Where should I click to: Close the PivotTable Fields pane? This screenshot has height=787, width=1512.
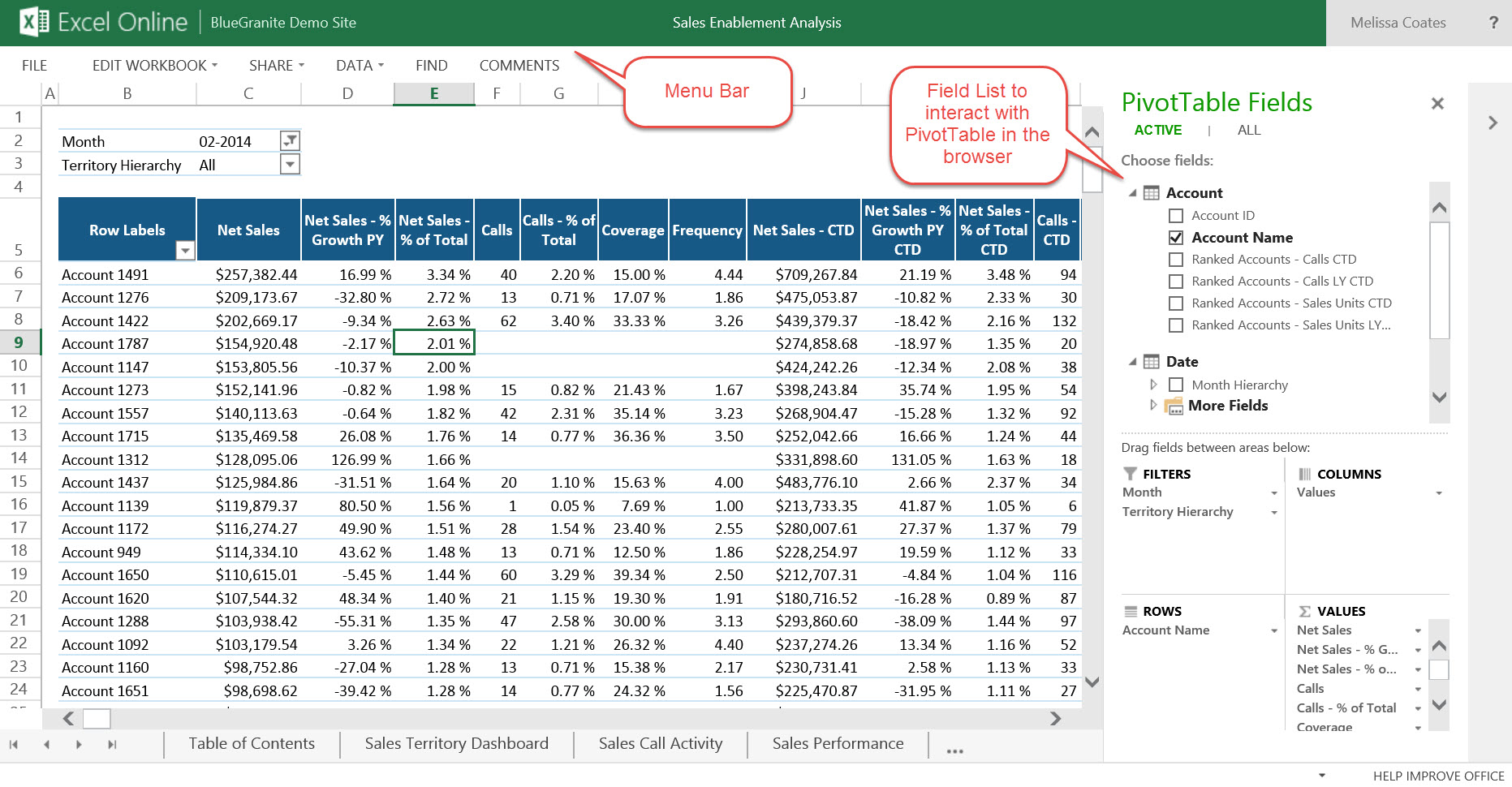(1437, 103)
